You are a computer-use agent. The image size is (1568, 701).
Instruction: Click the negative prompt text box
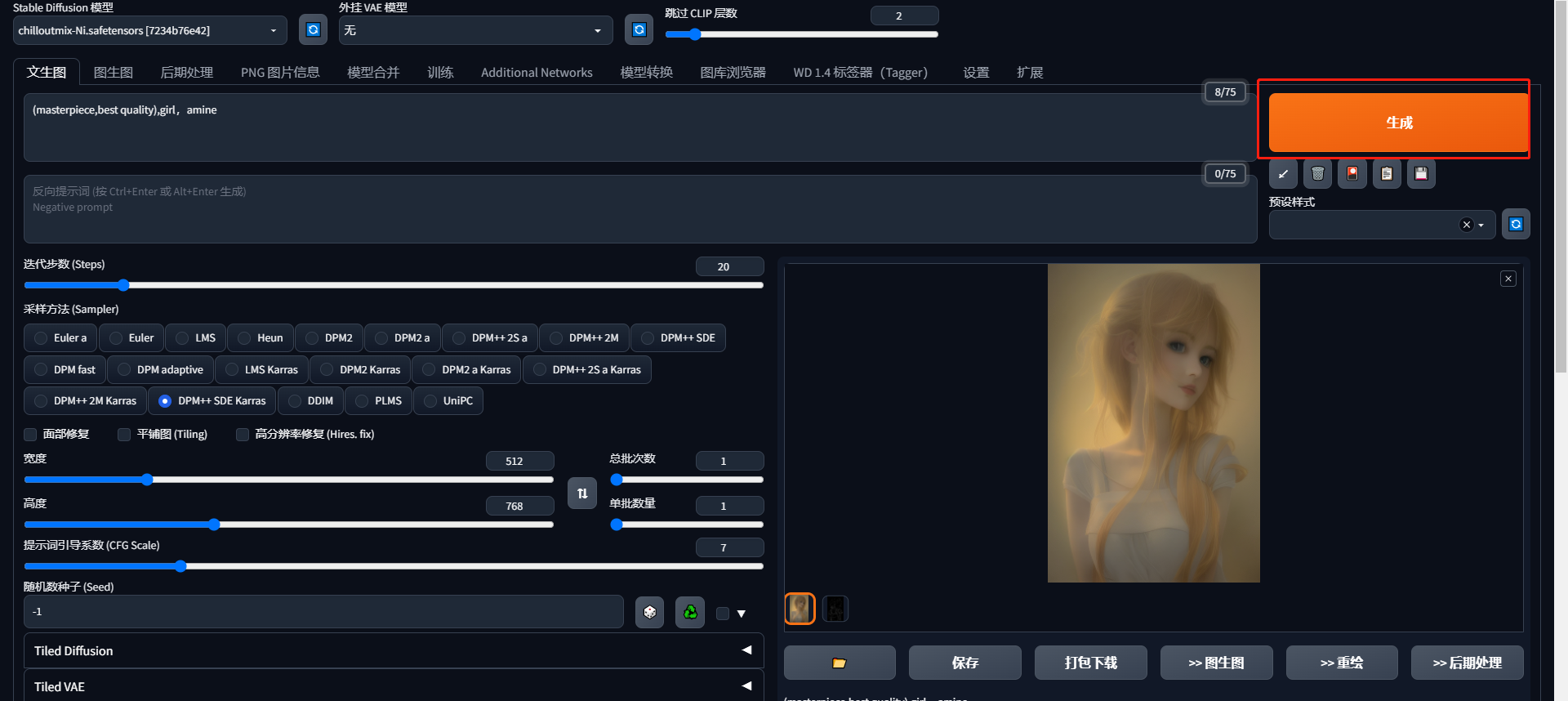pos(639,208)
